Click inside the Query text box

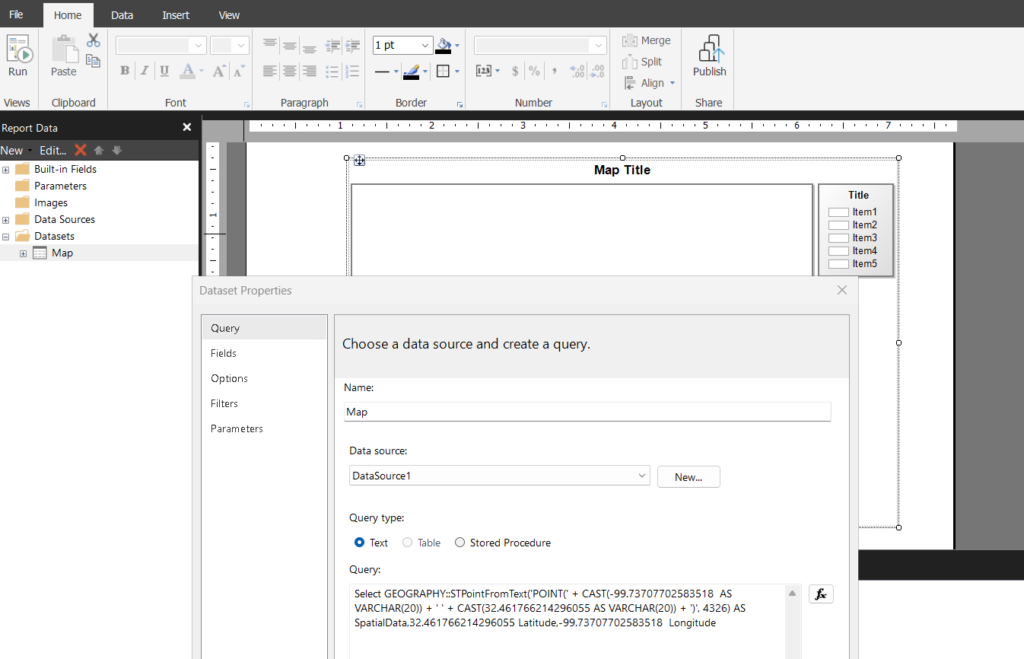[x=568, y=620]
